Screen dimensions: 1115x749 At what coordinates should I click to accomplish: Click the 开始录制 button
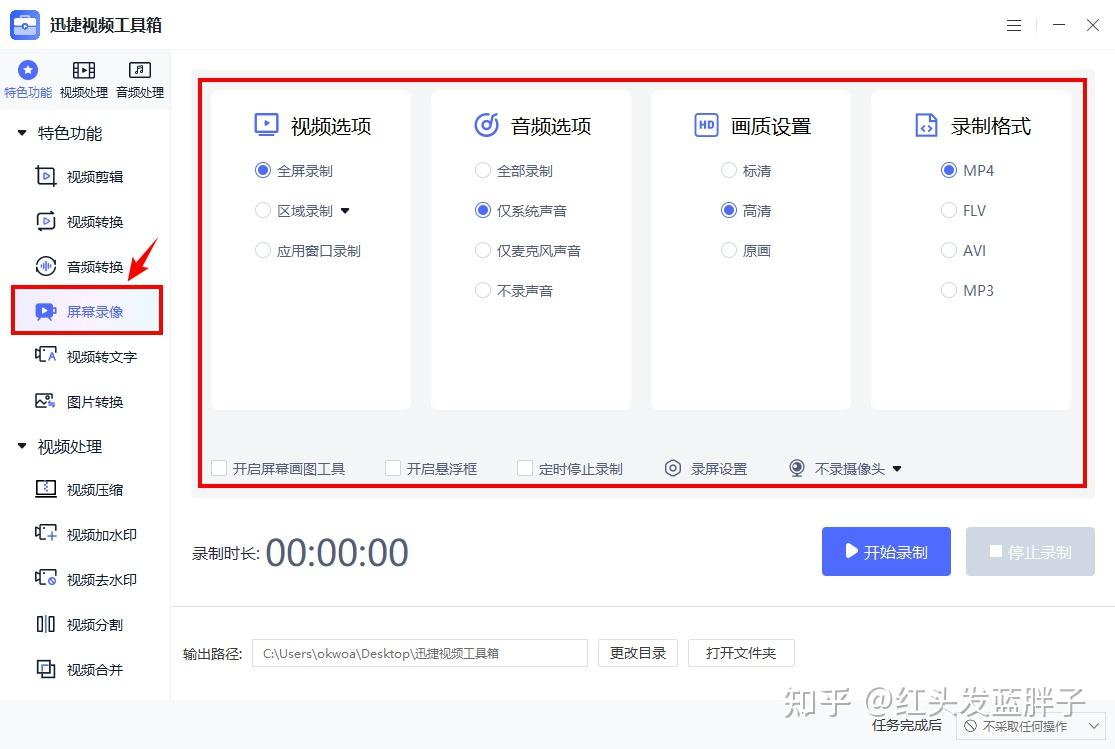point(886,552)
